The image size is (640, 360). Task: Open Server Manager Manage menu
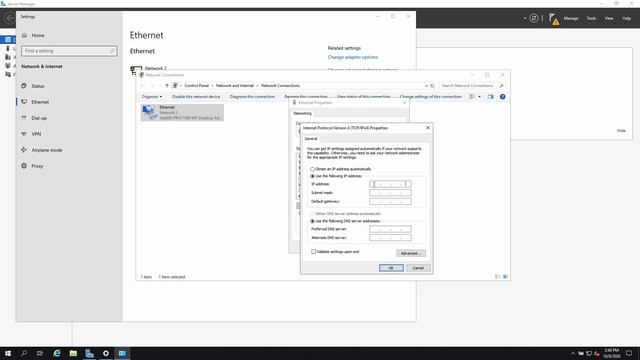(x=571, y=18)
